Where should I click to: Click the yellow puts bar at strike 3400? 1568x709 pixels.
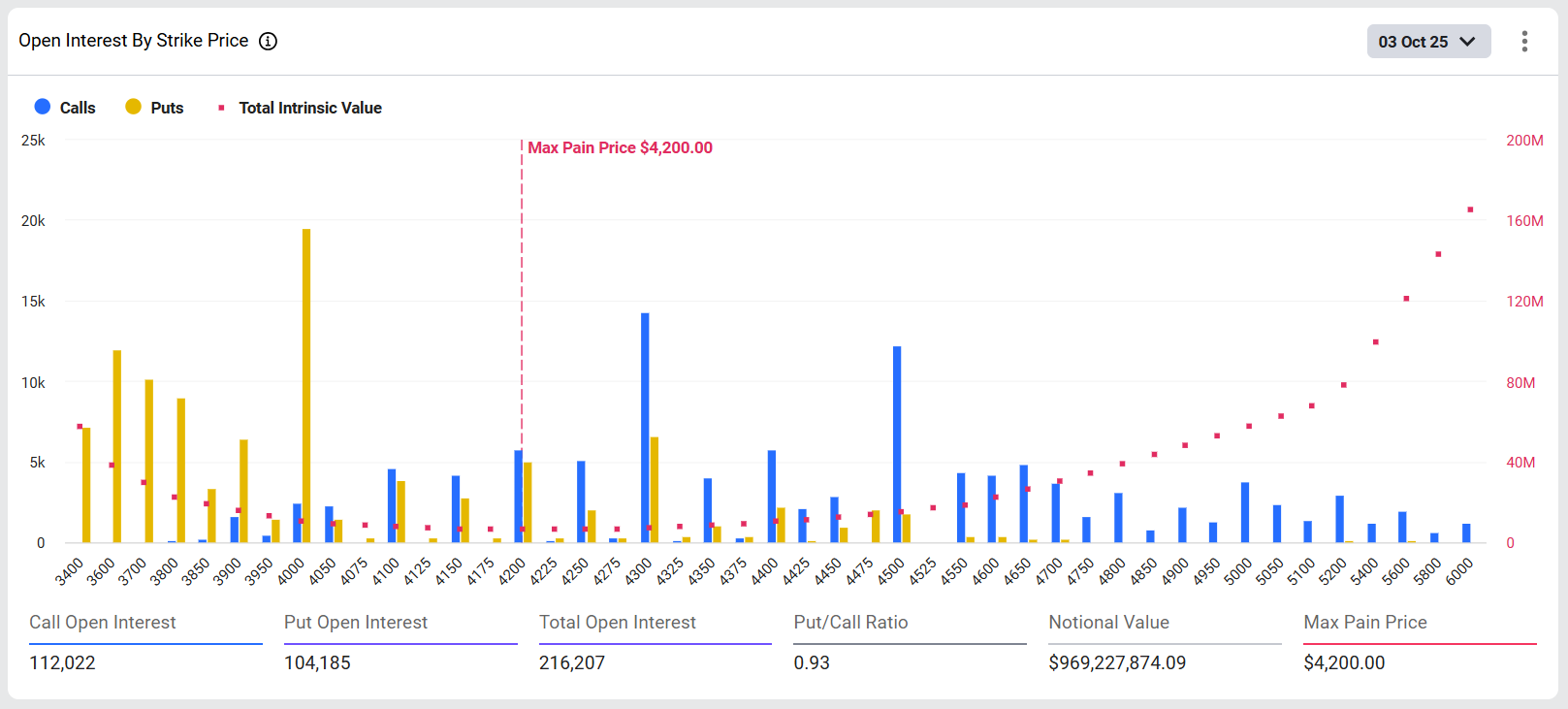point(86,485)
